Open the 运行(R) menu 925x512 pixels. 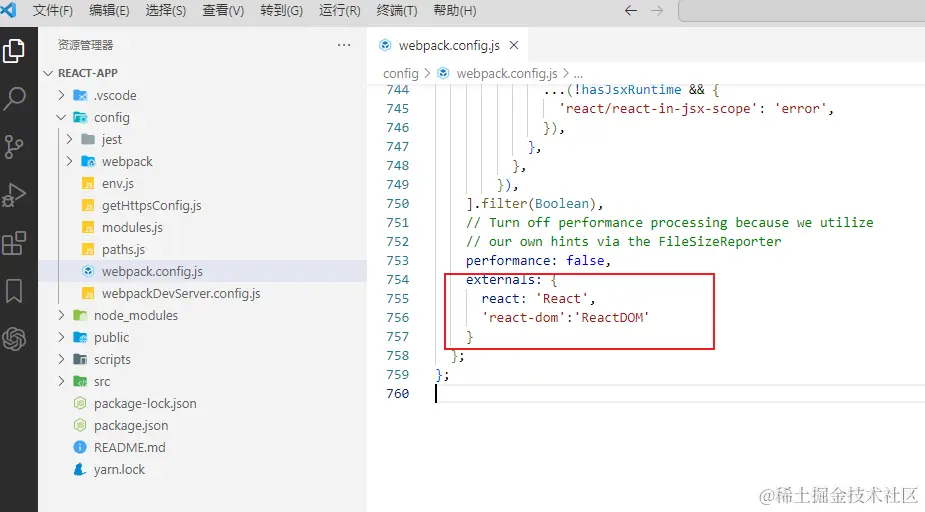point(339,11)
